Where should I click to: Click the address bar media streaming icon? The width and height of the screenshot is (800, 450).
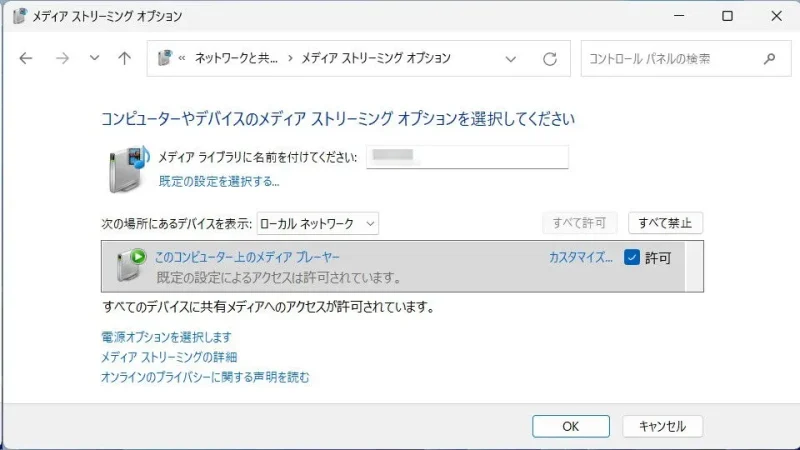(164, 58)
